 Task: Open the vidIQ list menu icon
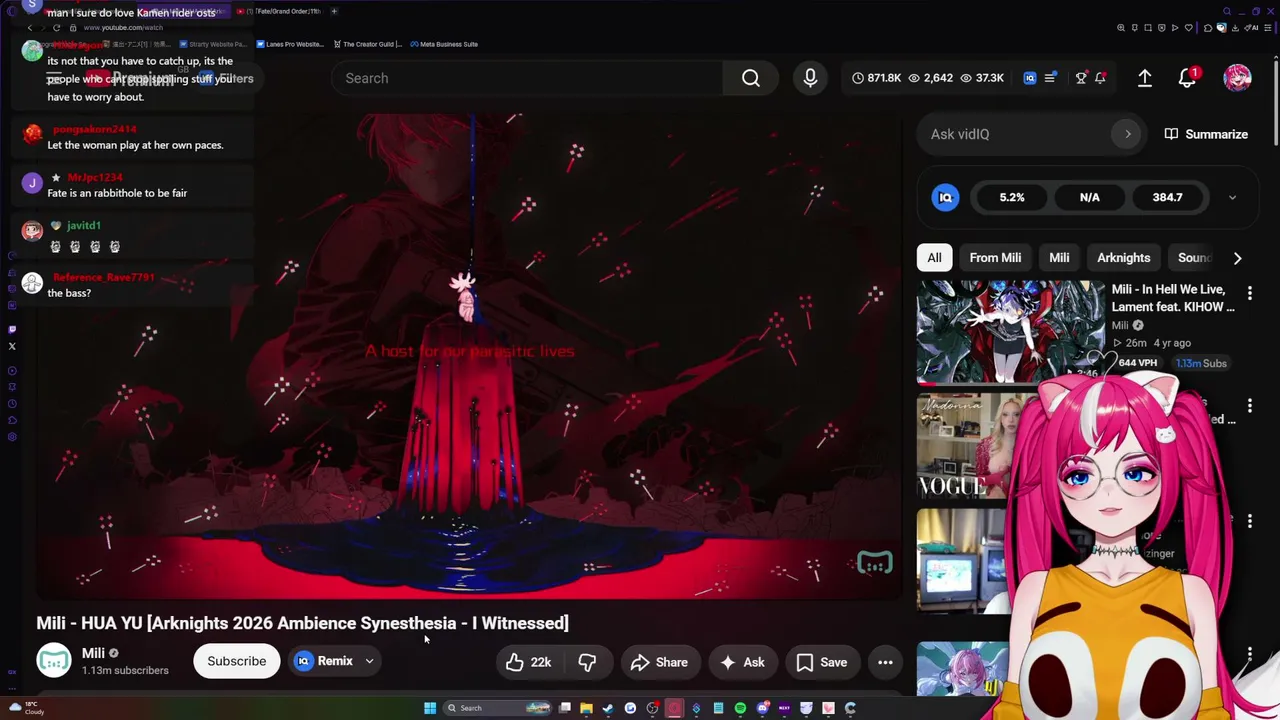click(1050, 78)
